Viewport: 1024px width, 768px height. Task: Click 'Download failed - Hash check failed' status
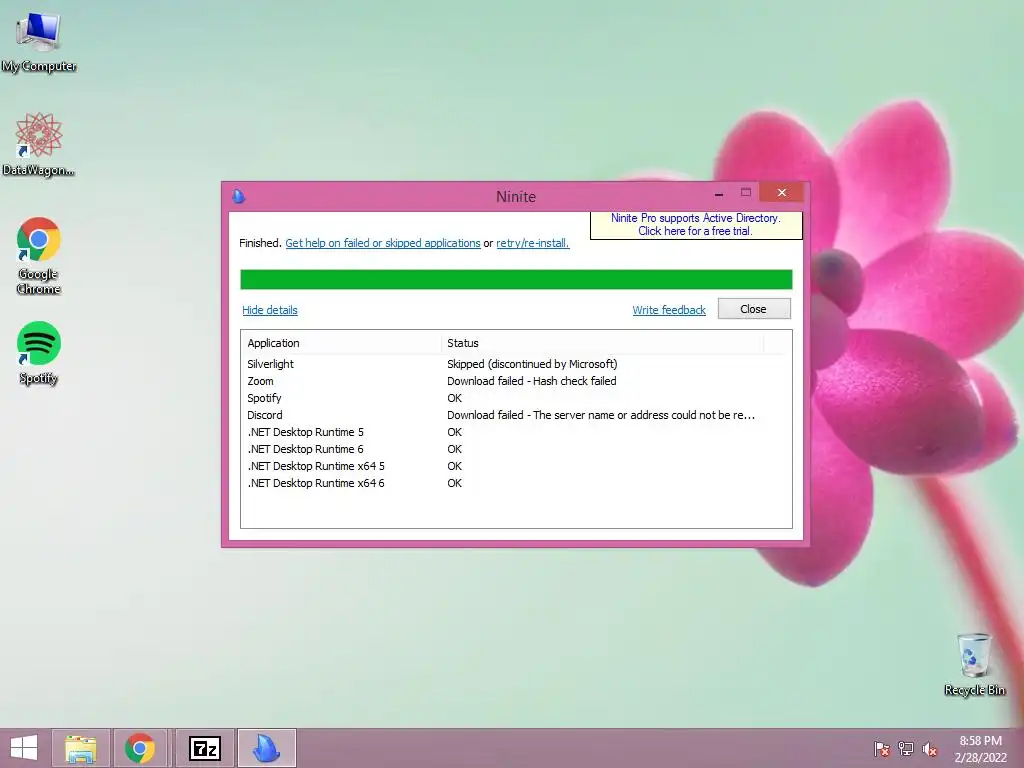(532, 381)
